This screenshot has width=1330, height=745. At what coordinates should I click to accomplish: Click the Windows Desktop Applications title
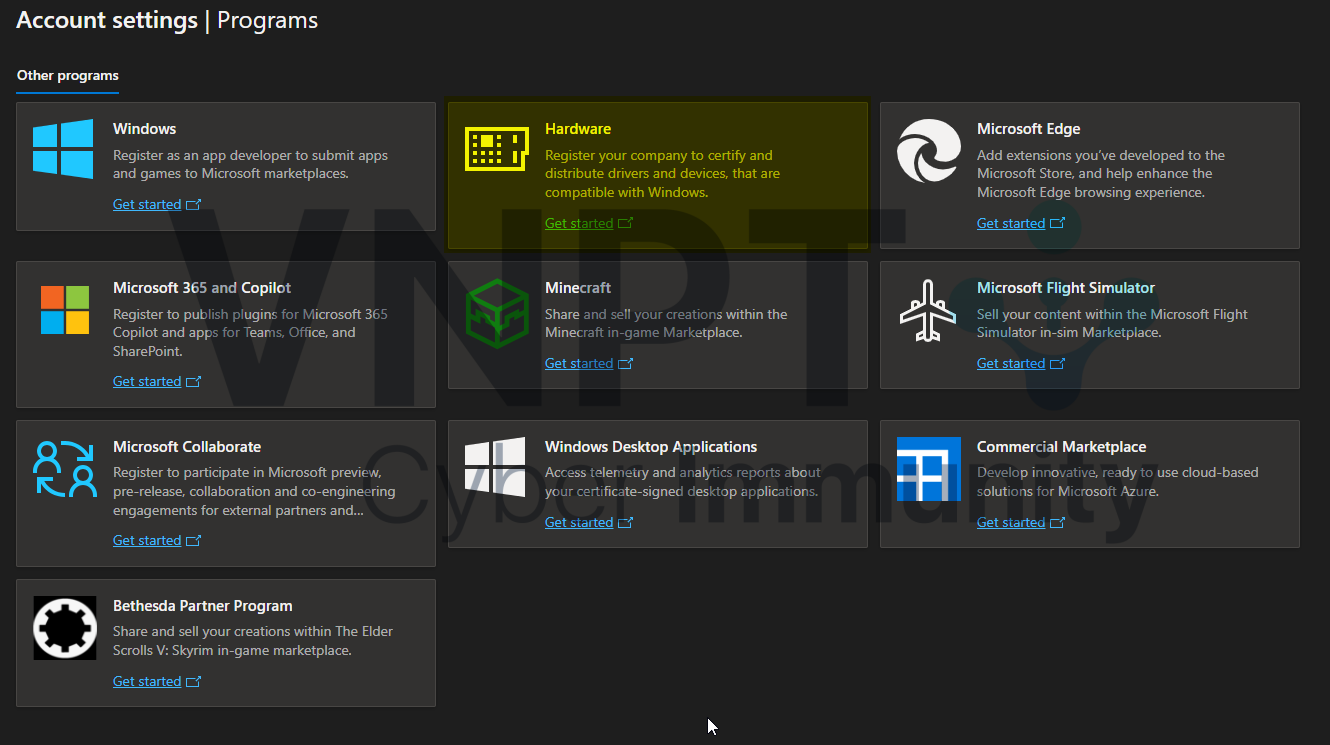(x=651, y=447)
